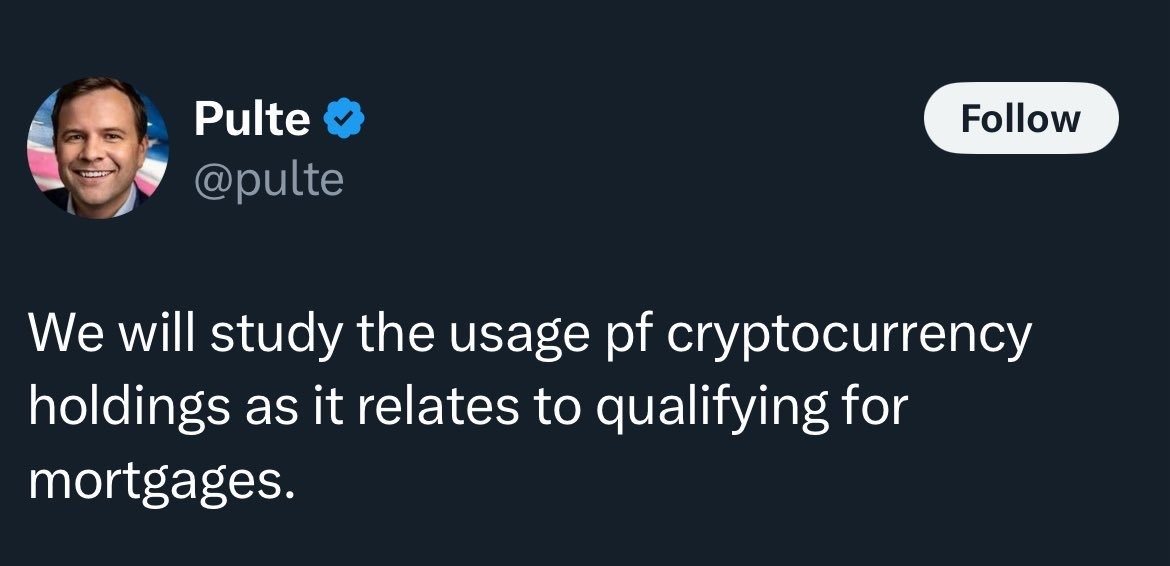The image size is (1170, 566).
Task: Click the Pulte display name
Action: [x=252, y=120]
